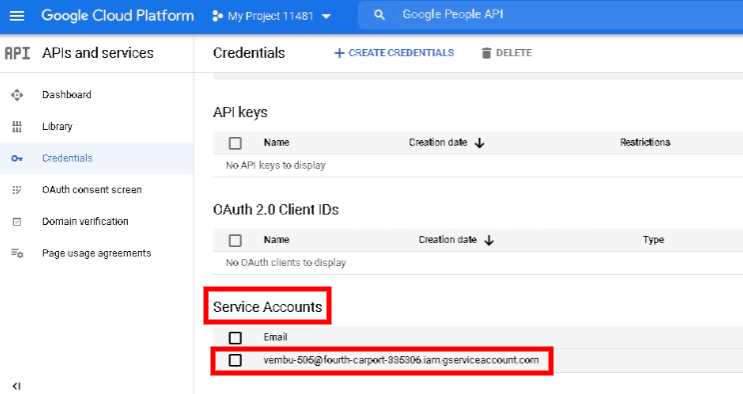Open the My Project 11481 dropdown
This screenshot has height=394, width=743.
272,16
